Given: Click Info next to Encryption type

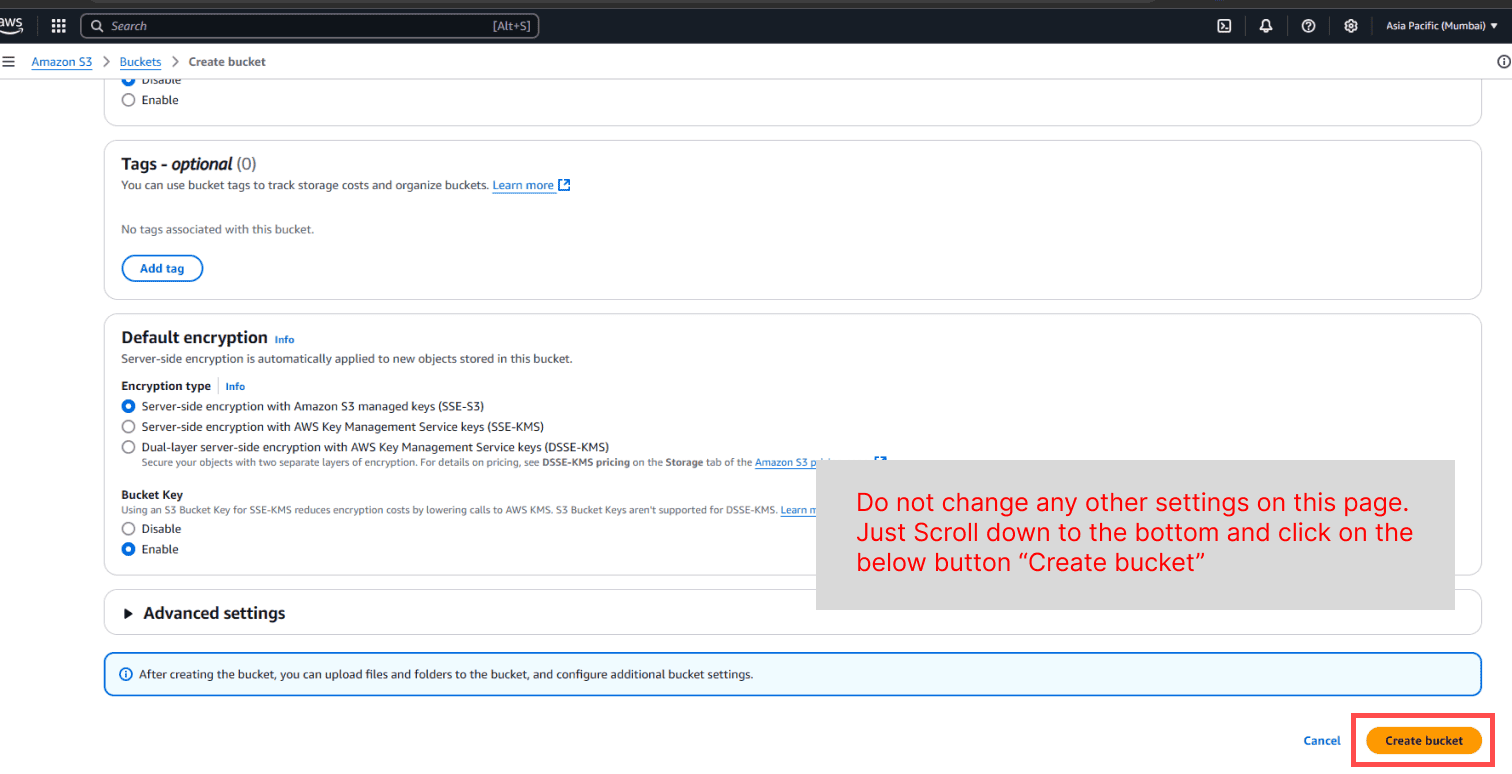Looking at the screenshot, I should [x=234, y=386].
